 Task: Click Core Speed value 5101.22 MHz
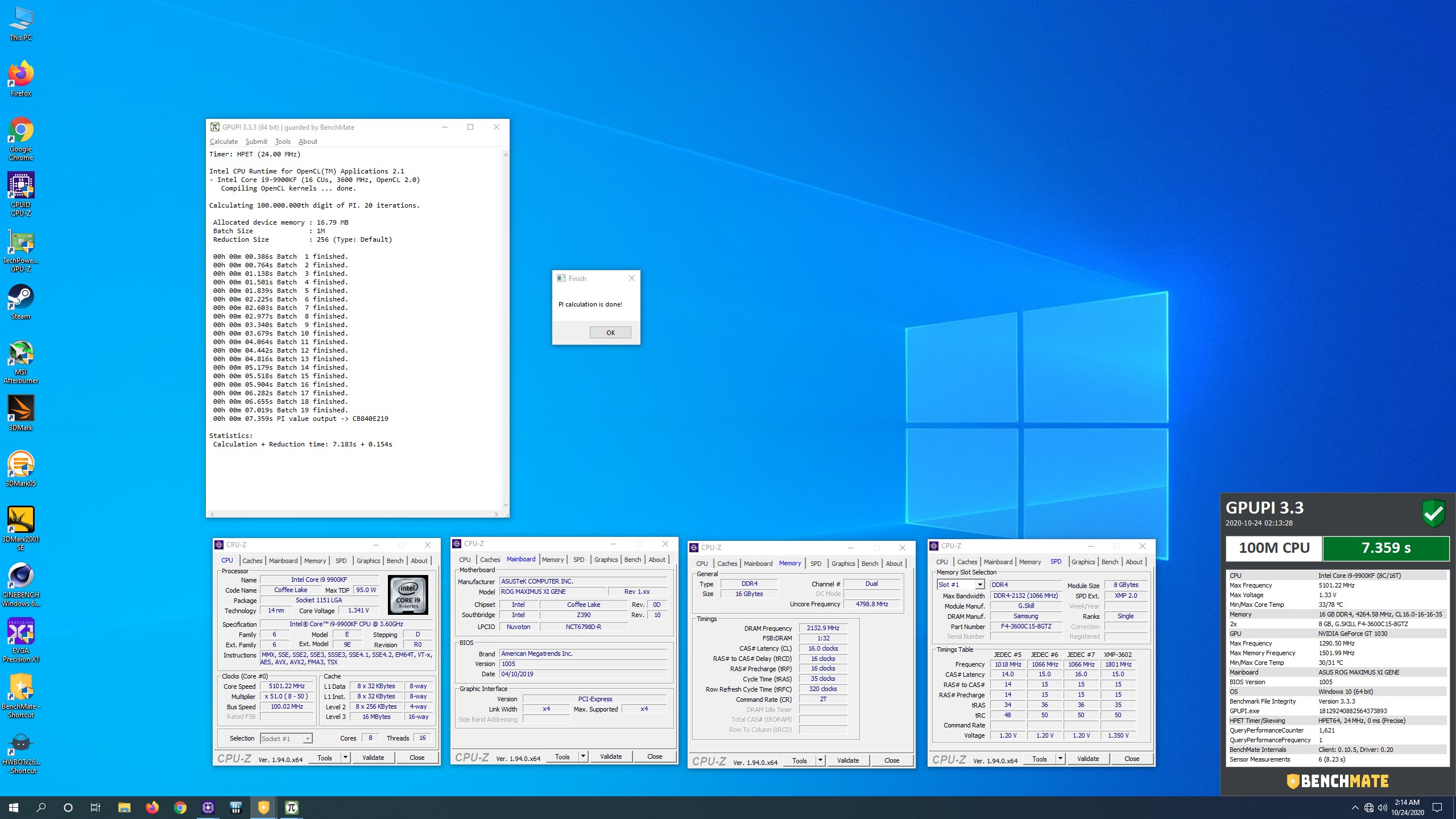click(287, 686)
